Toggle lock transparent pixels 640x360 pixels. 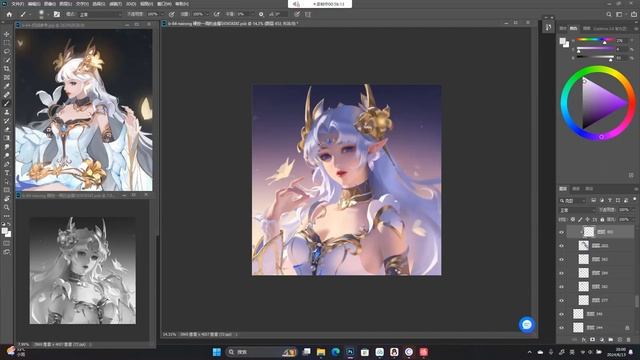coord(573,220)
